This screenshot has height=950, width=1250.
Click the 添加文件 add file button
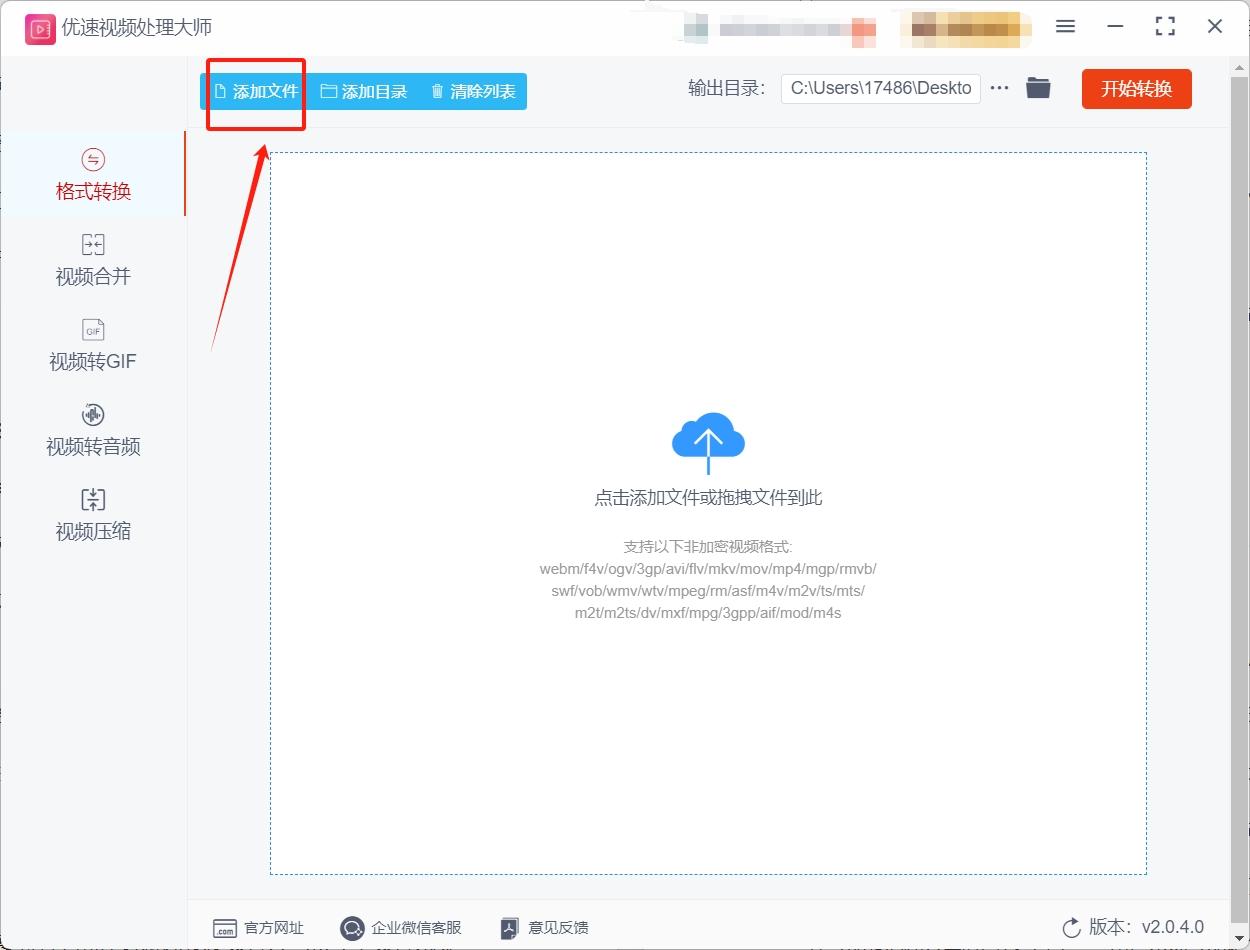255,91
